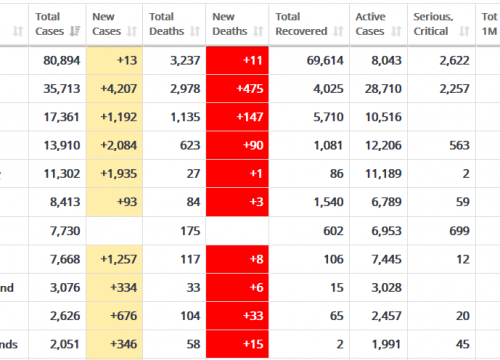Select the red +475 new deaths cell
The image size is (500, 360).
237,89
